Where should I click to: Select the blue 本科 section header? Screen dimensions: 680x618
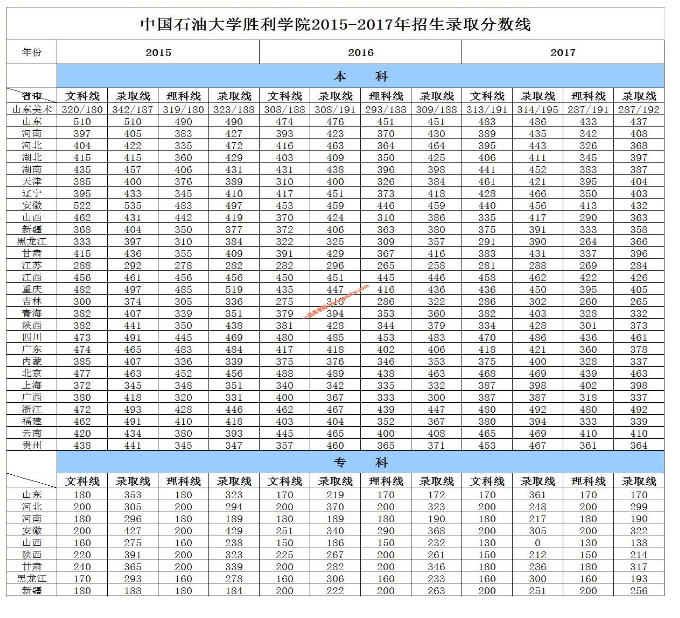pos(360,76)
